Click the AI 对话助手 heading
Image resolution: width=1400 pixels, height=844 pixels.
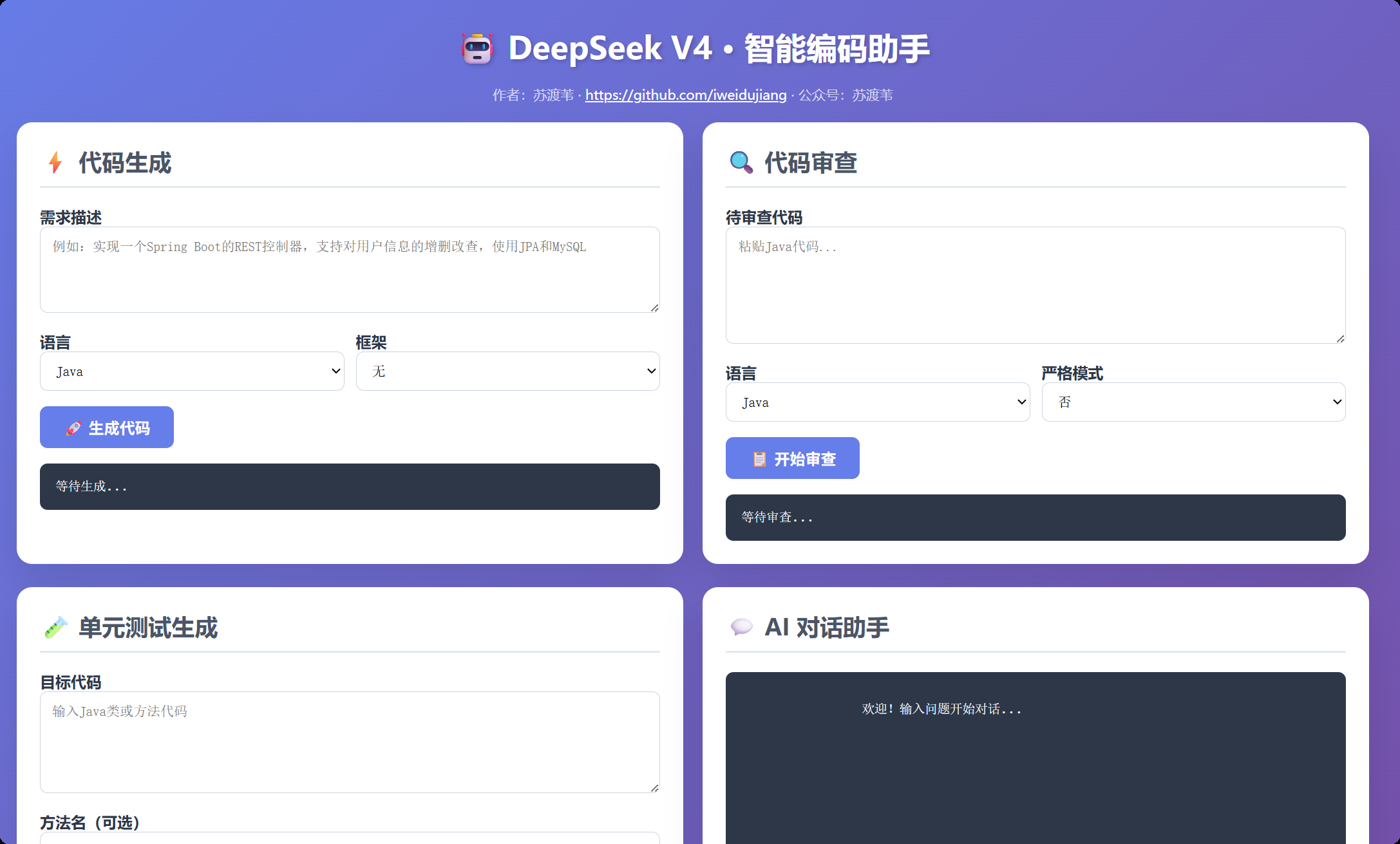[827, 628]
